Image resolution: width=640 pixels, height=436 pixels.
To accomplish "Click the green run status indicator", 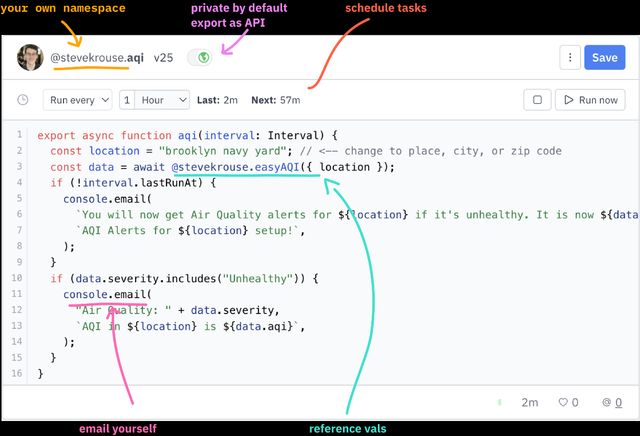I will pos(499,402).
